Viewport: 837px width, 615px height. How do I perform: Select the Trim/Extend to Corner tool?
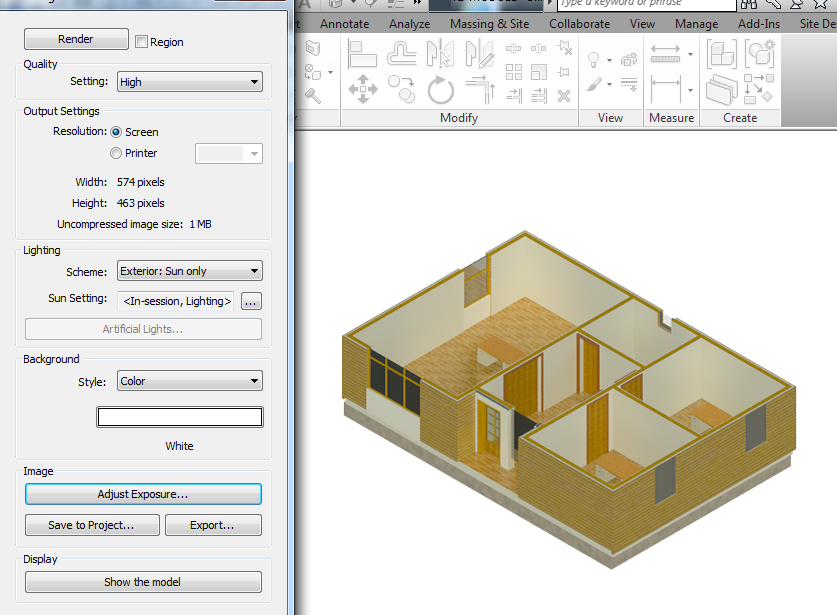point(480,89)
